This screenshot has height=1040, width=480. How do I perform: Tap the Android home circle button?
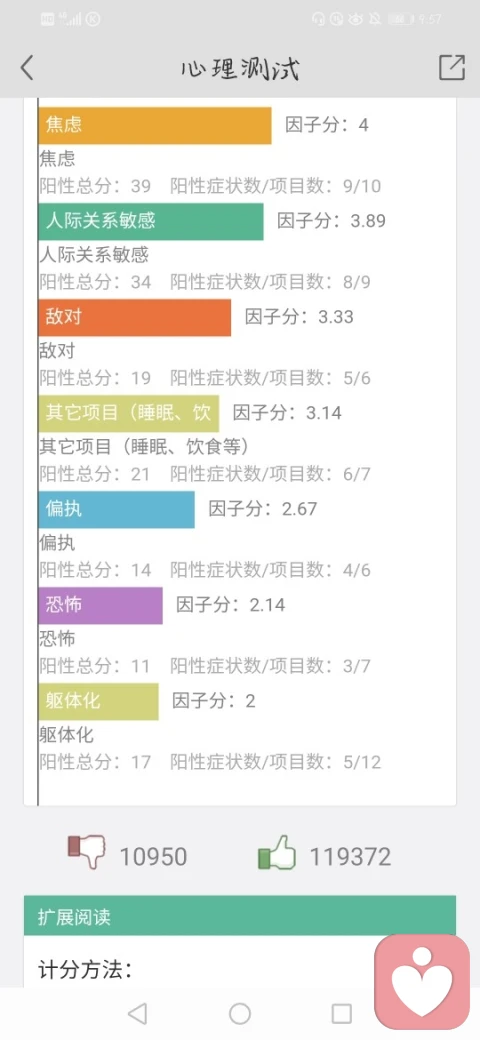(x=240, y=1013)
